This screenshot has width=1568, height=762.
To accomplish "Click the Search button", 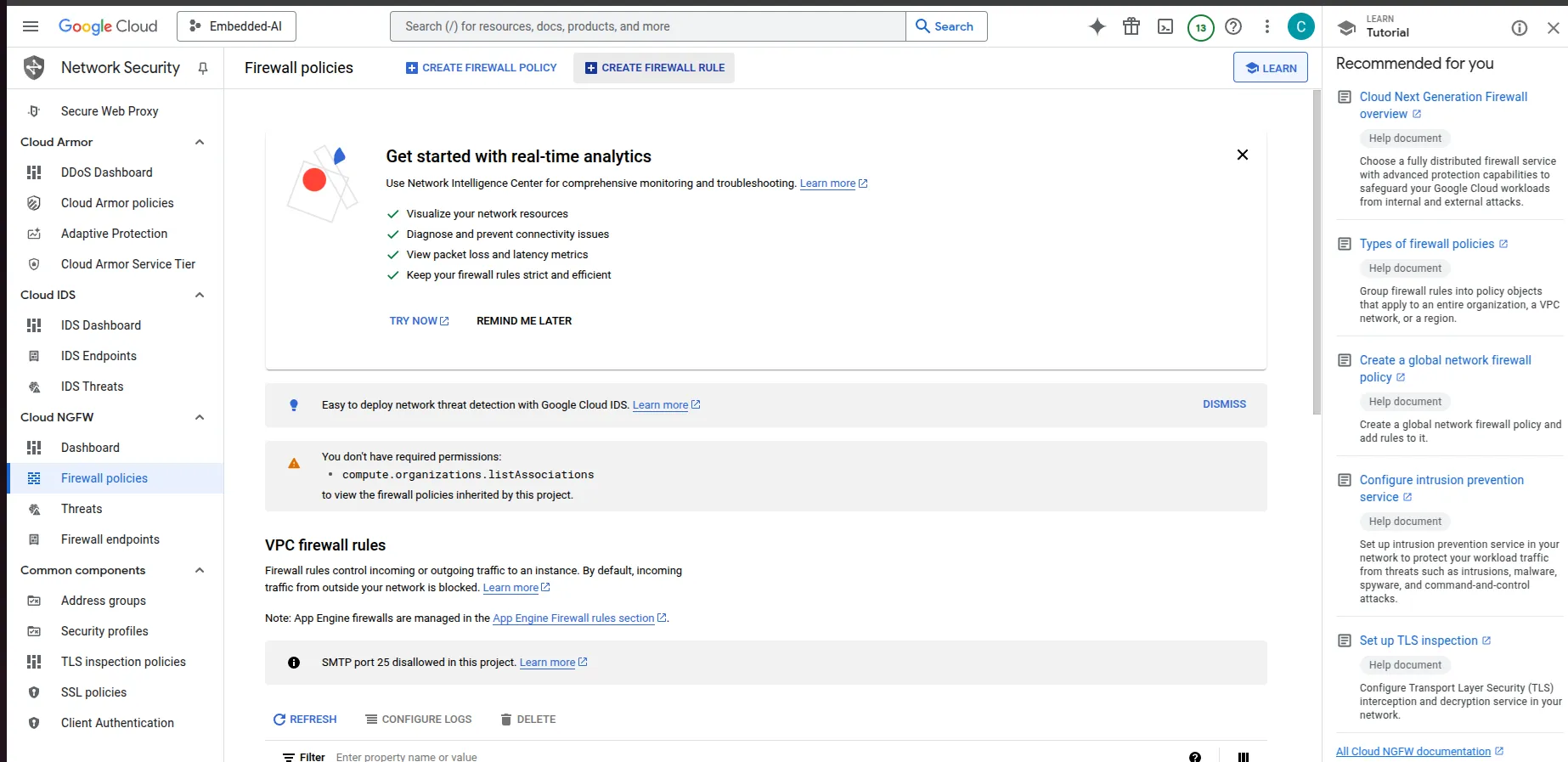I will (946, 26).
